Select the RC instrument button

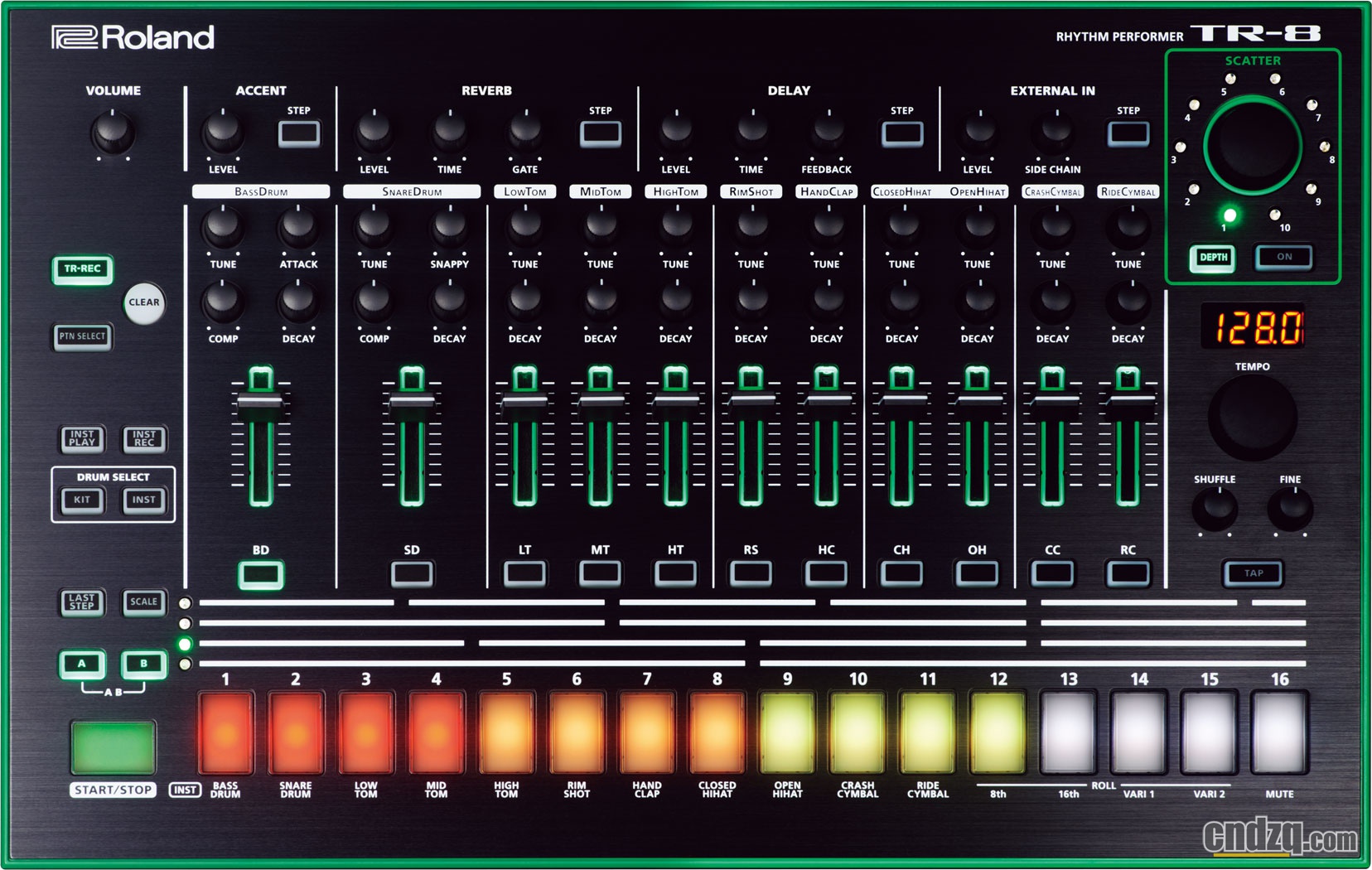pos(1128,573)
